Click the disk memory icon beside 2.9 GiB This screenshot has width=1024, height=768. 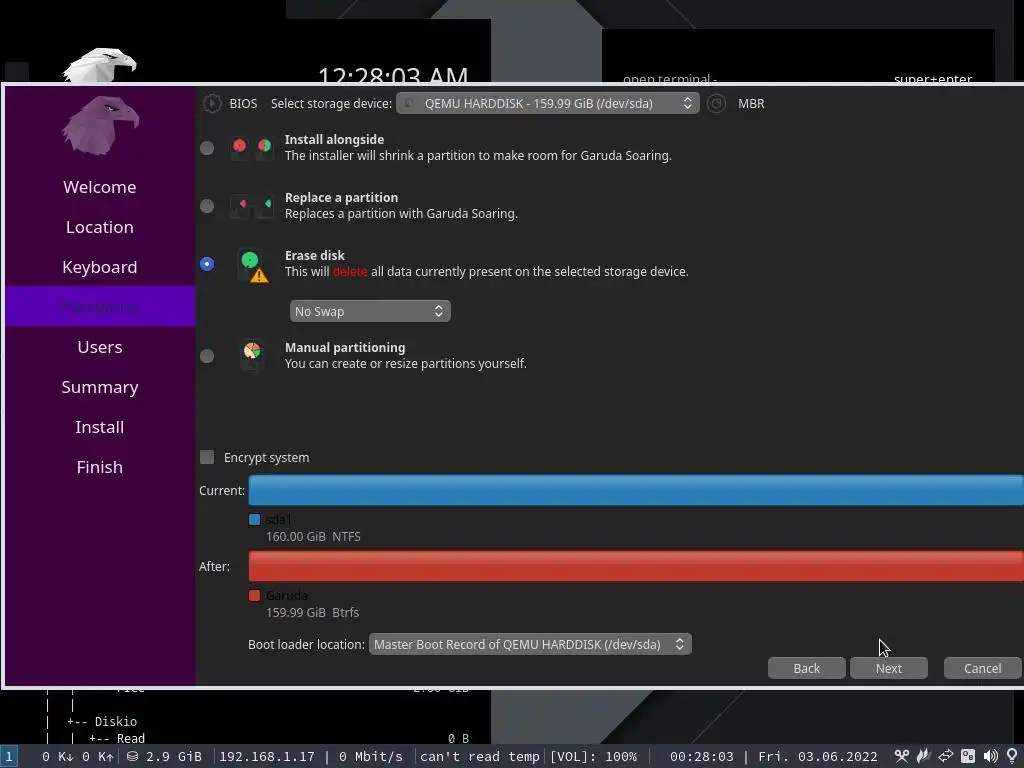pyautogui.click(x=133, y=756)
